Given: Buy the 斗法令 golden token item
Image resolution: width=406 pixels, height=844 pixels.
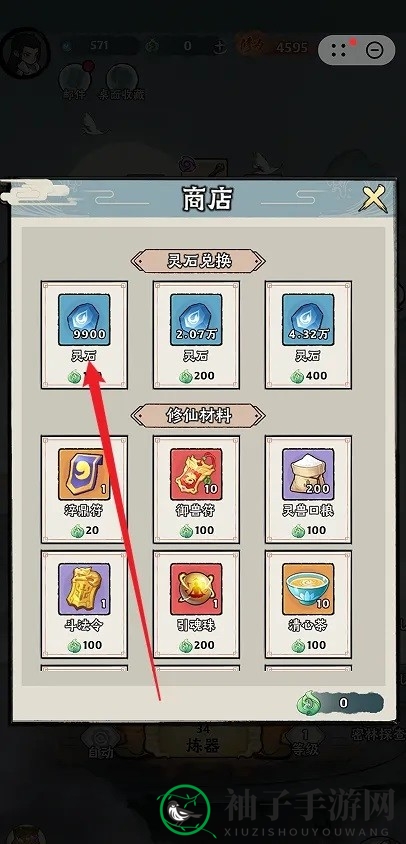Looking at the screenshot, I should coord(85,604).
